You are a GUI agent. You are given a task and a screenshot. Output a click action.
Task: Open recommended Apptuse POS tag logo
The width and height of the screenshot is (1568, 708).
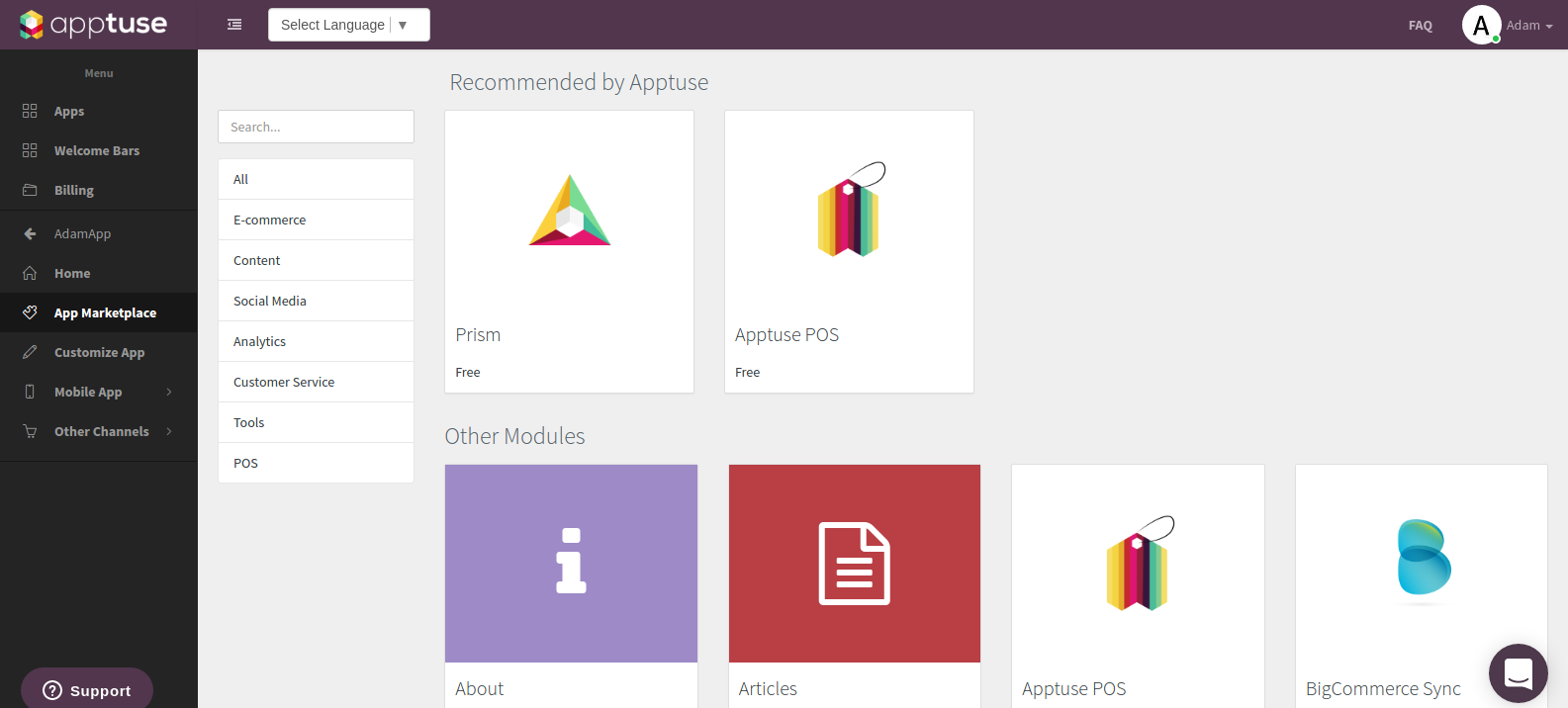point(851,209)
